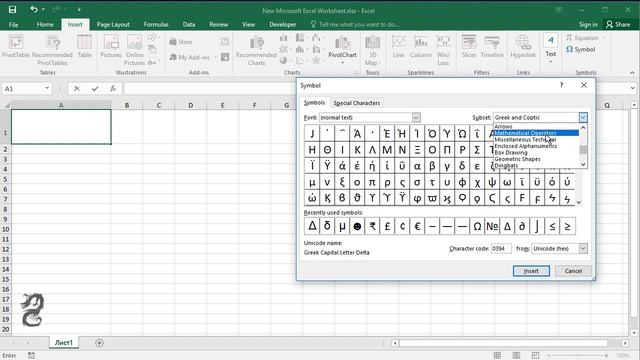Select Miscellaneous Technical subset
This screenshot has width=640, height=360.
536,140
